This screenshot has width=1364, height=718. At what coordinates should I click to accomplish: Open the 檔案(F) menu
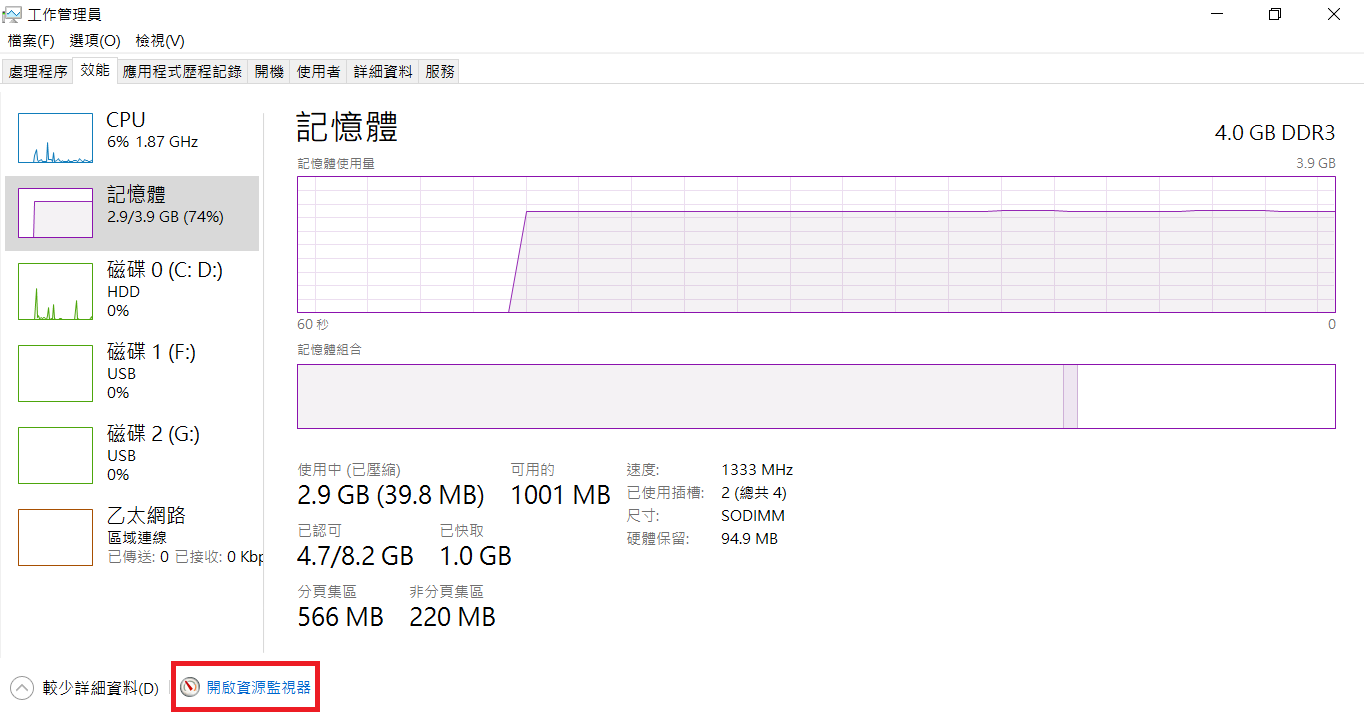[31, 41]
